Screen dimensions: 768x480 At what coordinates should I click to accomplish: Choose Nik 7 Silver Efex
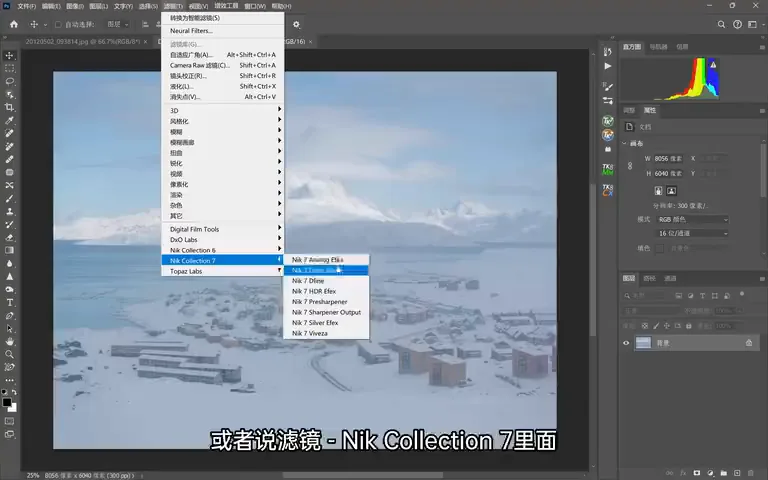(326, 322)
